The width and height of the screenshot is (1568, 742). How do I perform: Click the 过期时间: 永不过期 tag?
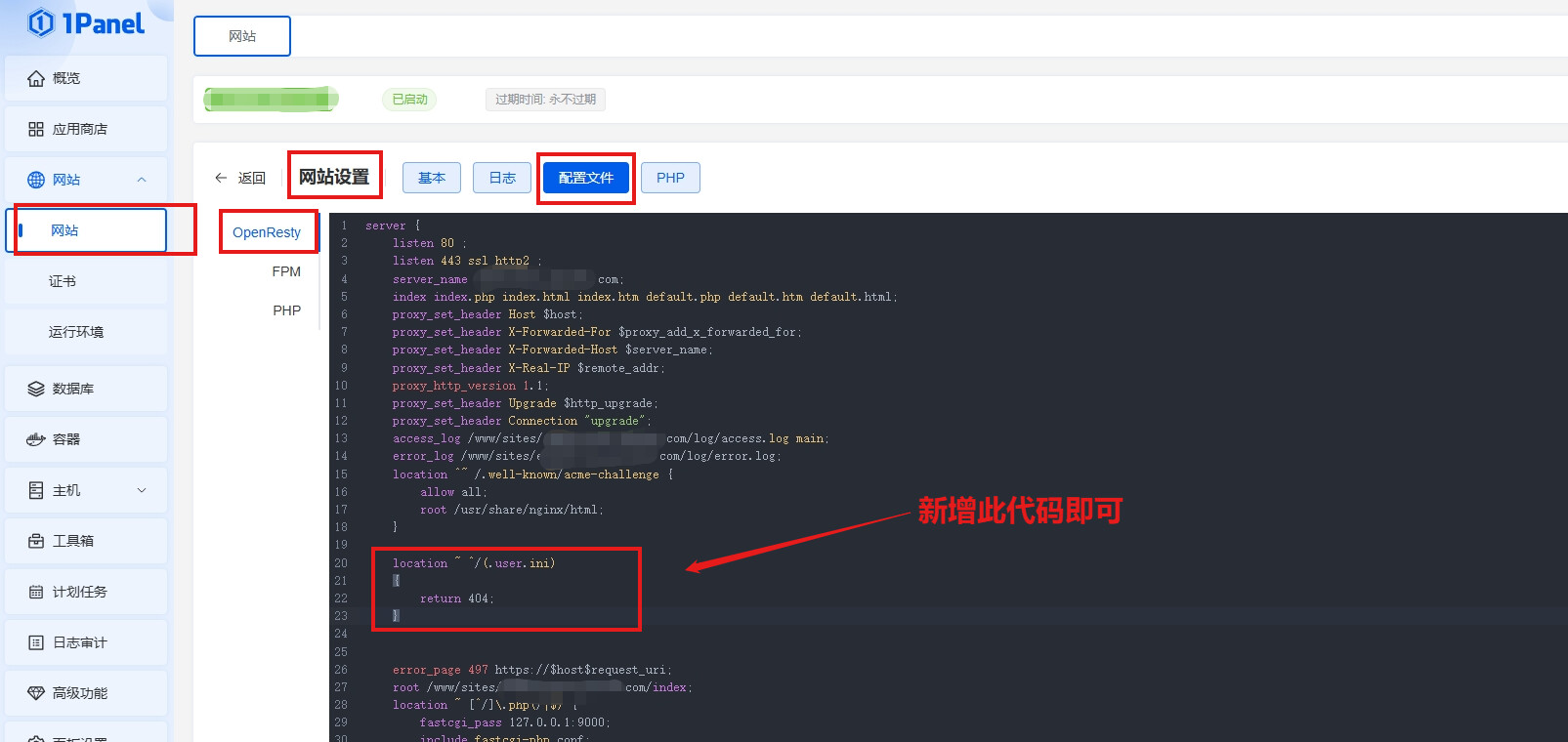click(x=545, y=100)
